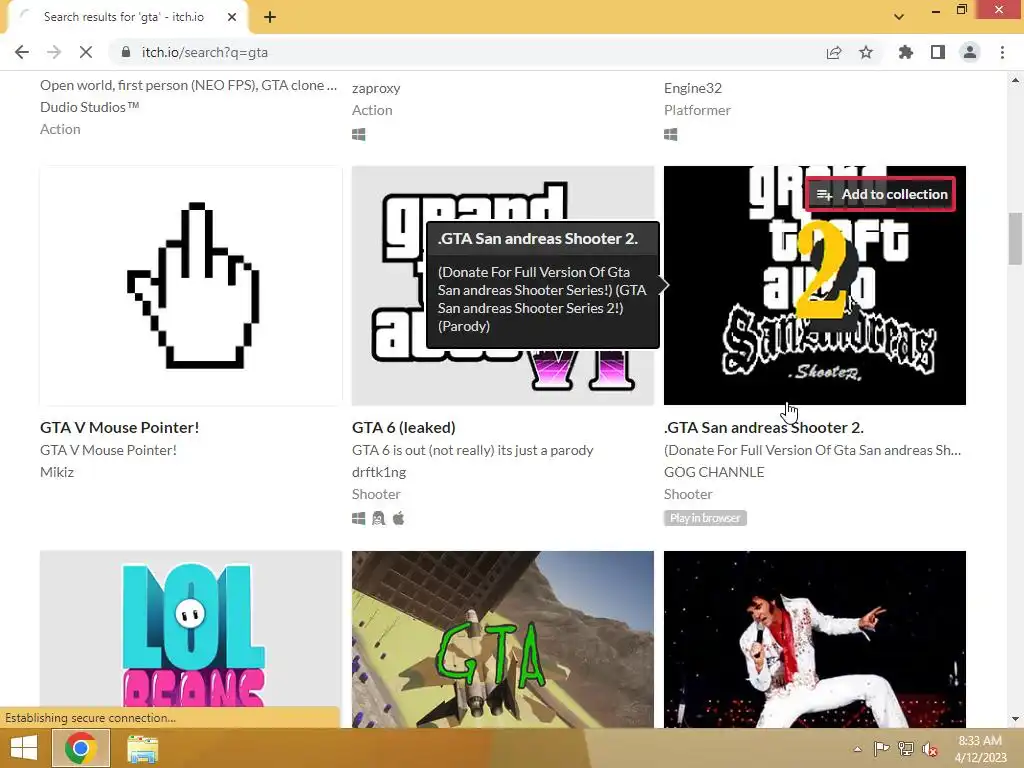Viewport: 1024px width, 768px height.
Task: Add San andreas Shooter 2 to collection
Action: pyautogui.click(x=881, y=194)
